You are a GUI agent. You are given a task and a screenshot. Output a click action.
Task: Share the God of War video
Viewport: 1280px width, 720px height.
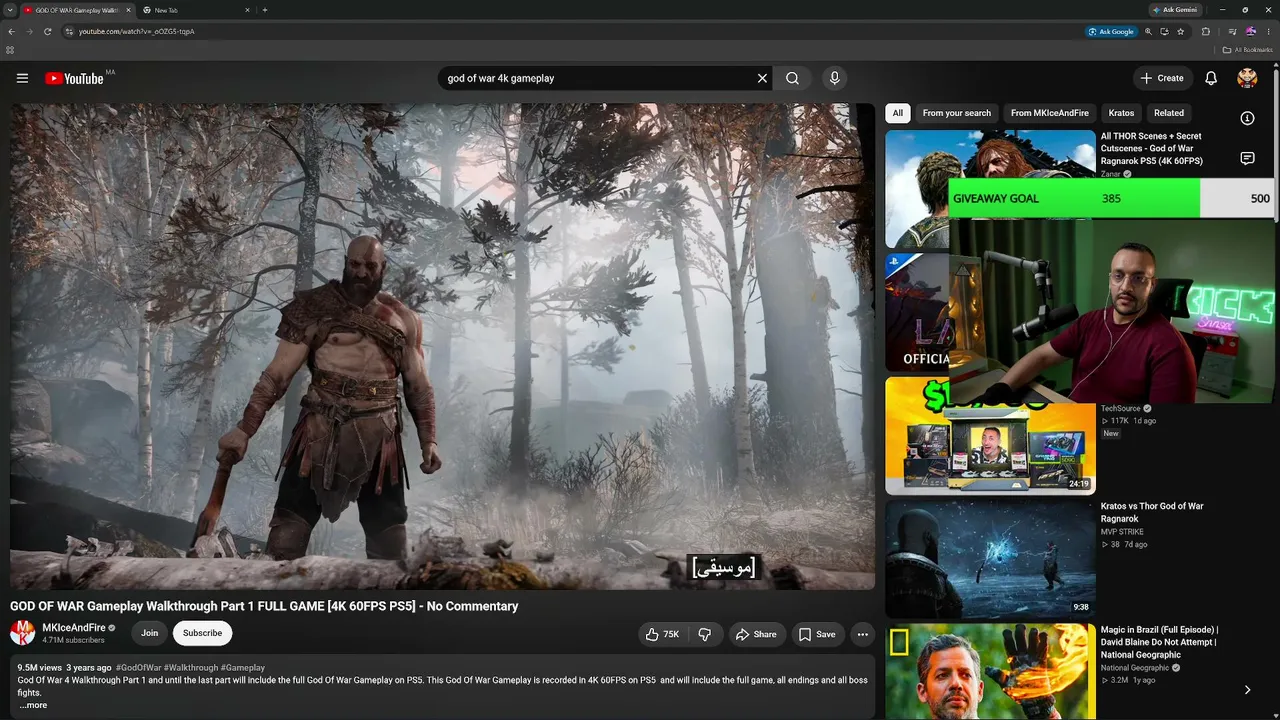[756, 634]
